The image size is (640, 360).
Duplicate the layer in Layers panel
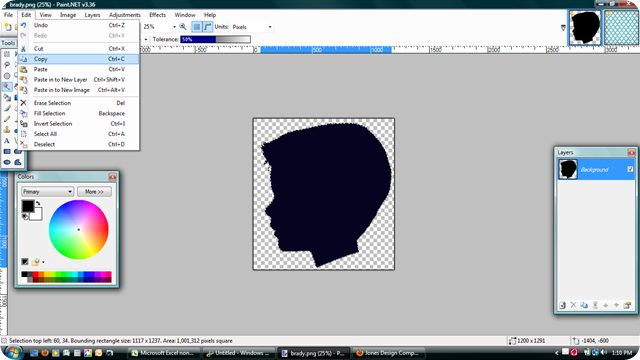(584, 305)
